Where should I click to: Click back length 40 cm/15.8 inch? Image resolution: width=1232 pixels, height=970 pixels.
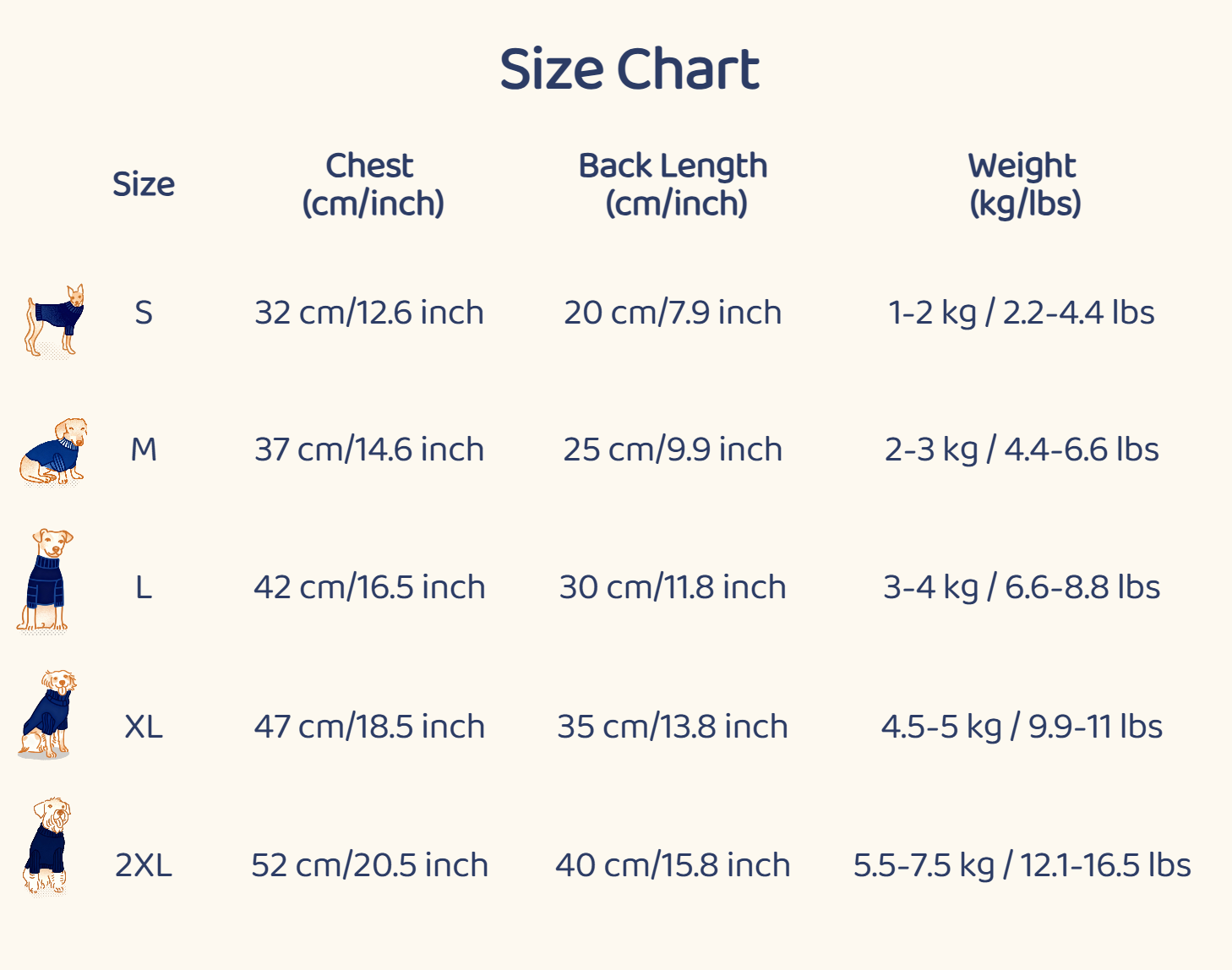(673, 865)
